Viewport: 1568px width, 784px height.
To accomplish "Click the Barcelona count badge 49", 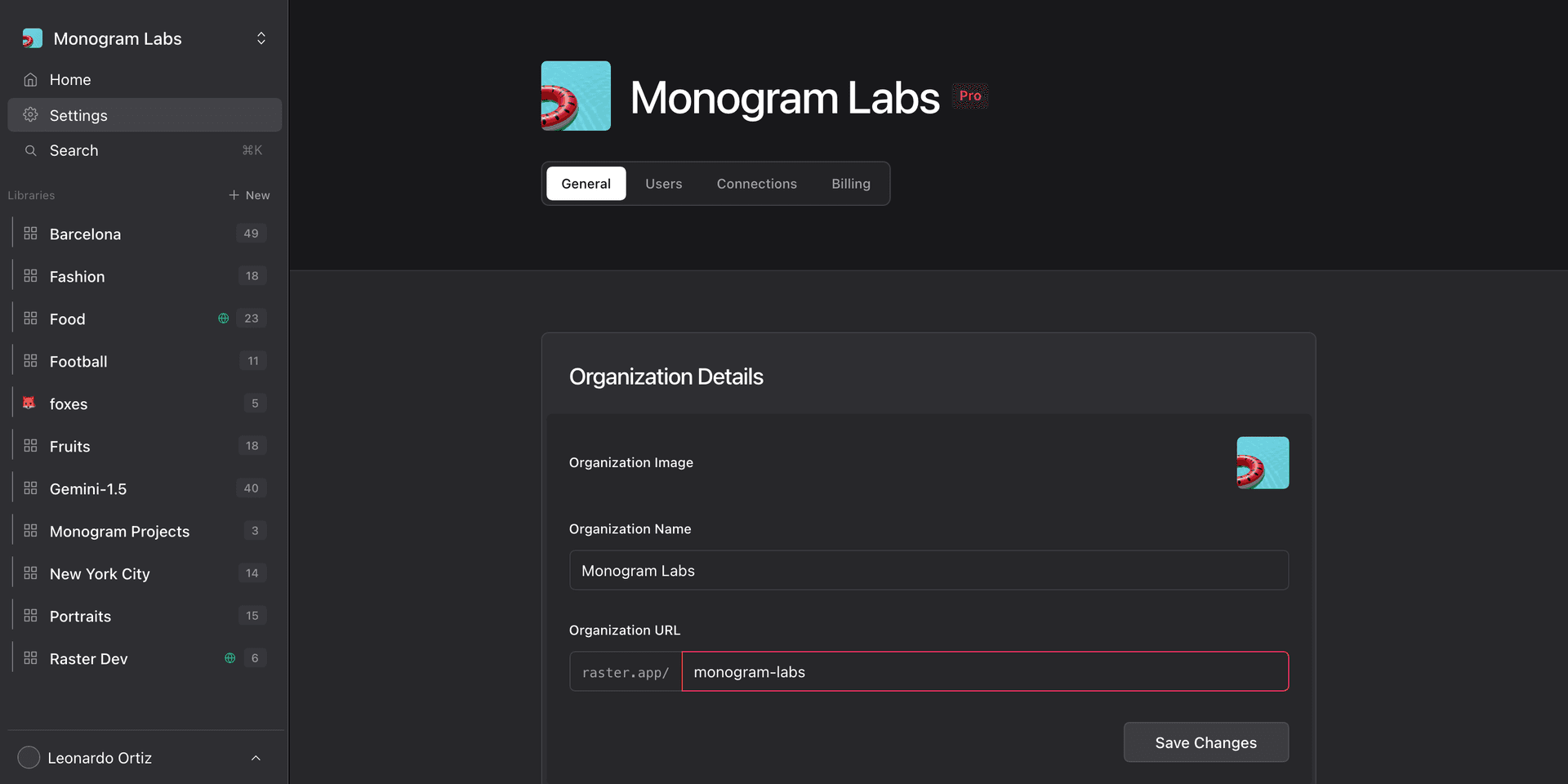I will tap(251, 234).
